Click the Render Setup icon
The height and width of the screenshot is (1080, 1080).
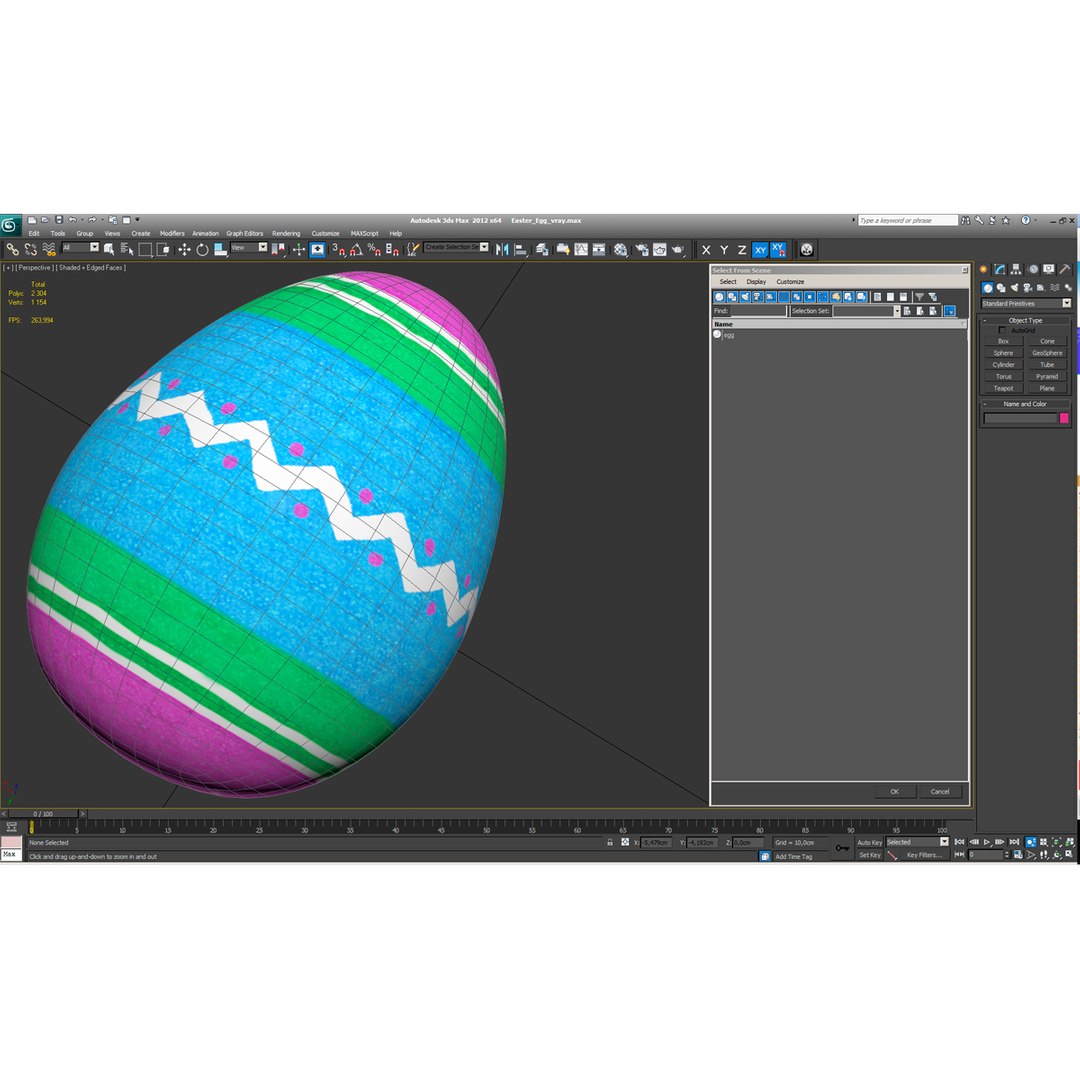pyautogui.click(x=642, y=249)
